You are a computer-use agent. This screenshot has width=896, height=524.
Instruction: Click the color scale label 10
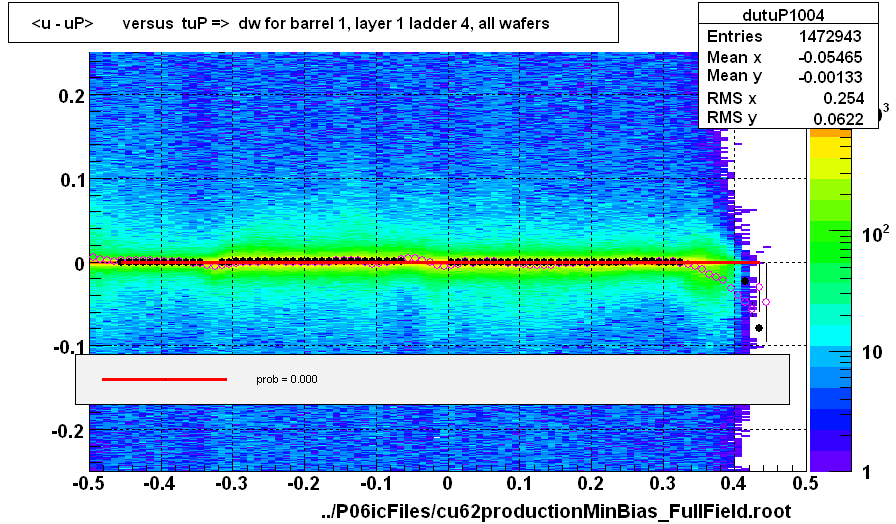point(873,353)
